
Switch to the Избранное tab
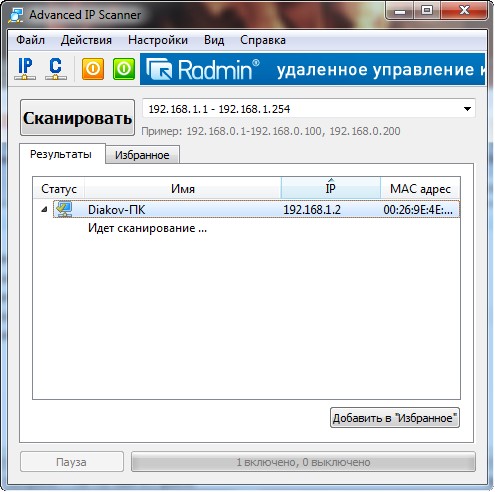(142, 155)
